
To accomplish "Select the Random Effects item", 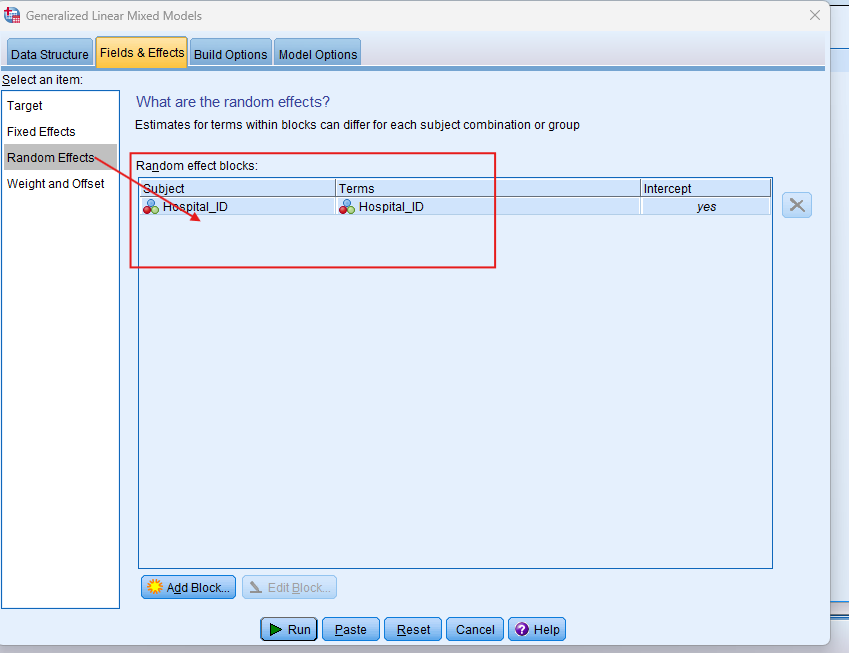I will [x=50, y=158].
